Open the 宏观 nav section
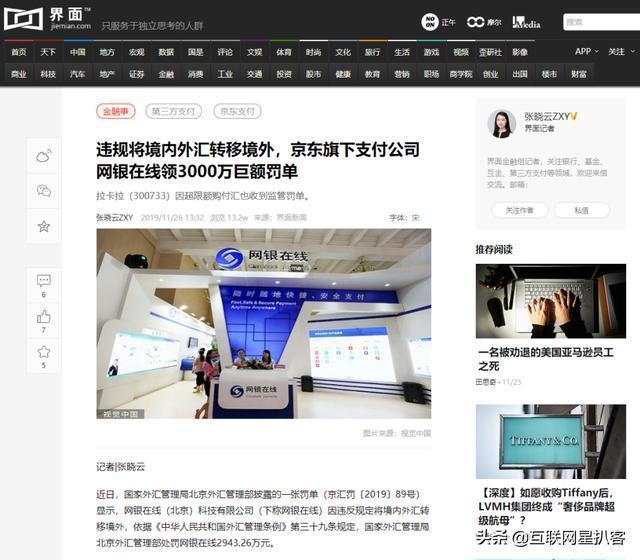The image size is (640, 560). (x=137, y=52)
